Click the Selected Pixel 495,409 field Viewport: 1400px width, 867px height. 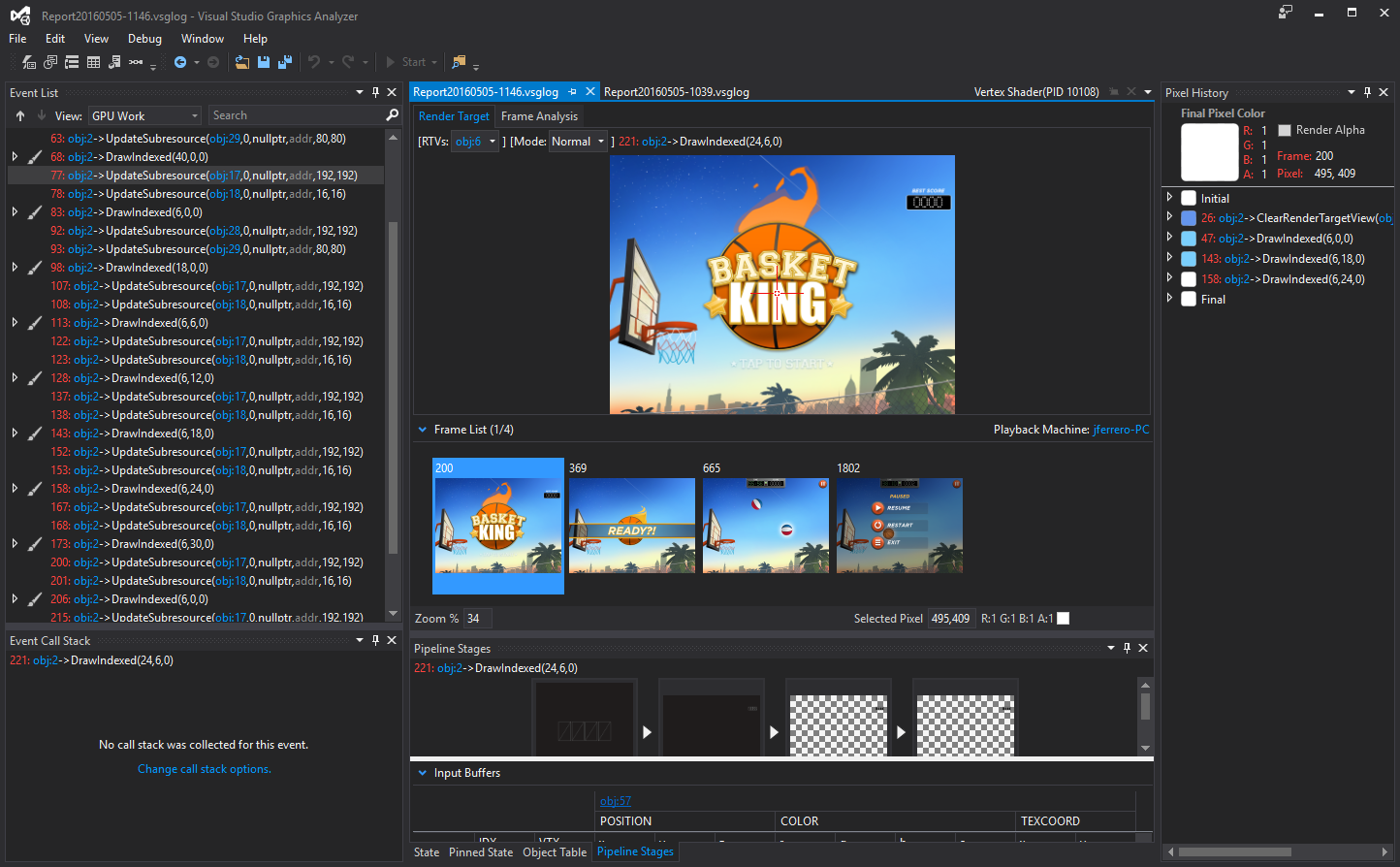click(951, 618)
